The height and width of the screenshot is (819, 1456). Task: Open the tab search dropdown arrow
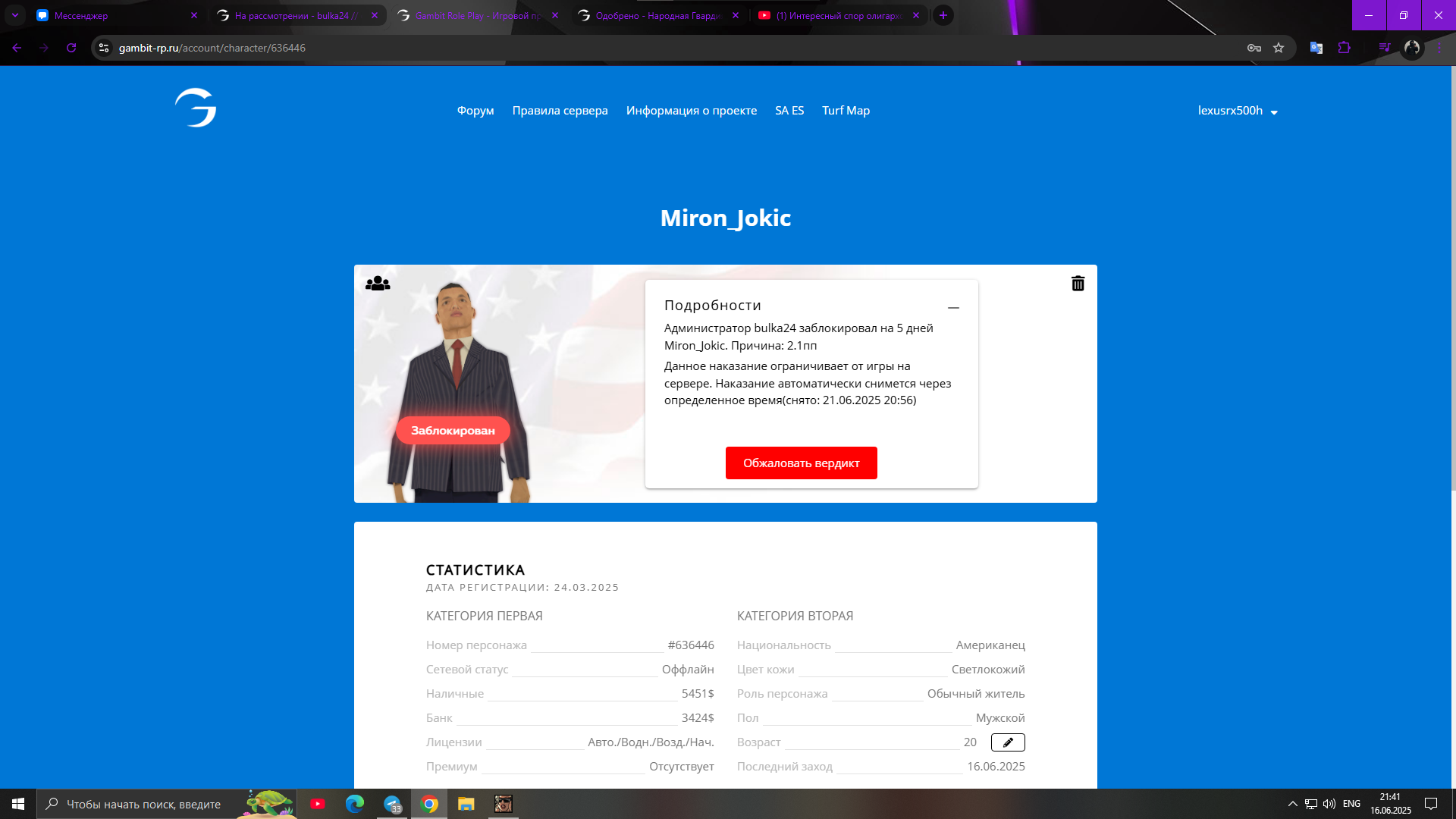15,15
